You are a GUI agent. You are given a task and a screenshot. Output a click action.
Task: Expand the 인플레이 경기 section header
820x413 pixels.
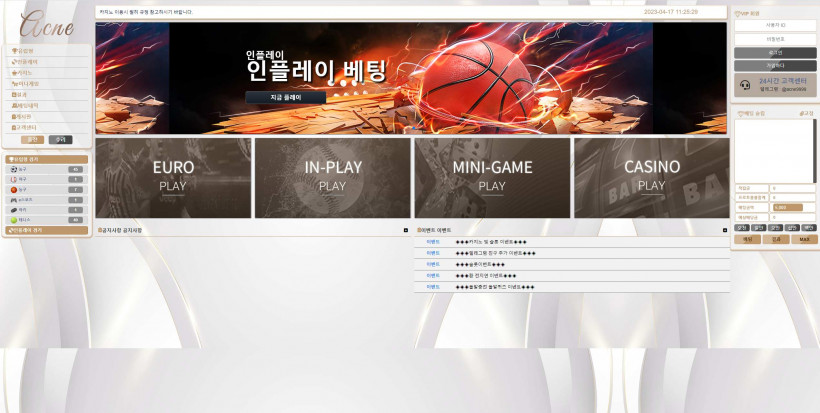[47, 230]
